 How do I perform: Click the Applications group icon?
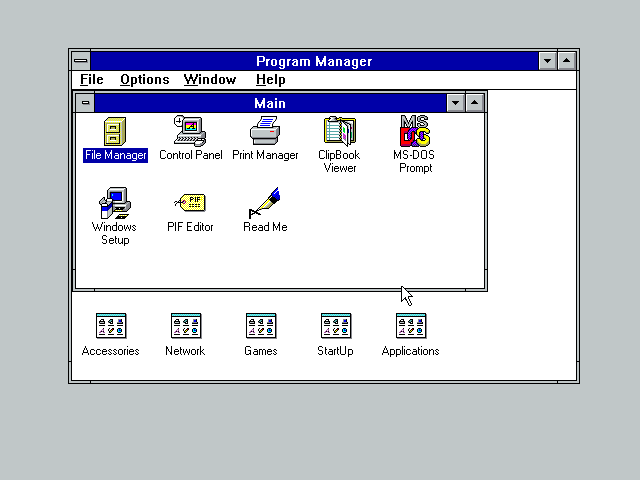pyautogui.click(x=411, y=326)
